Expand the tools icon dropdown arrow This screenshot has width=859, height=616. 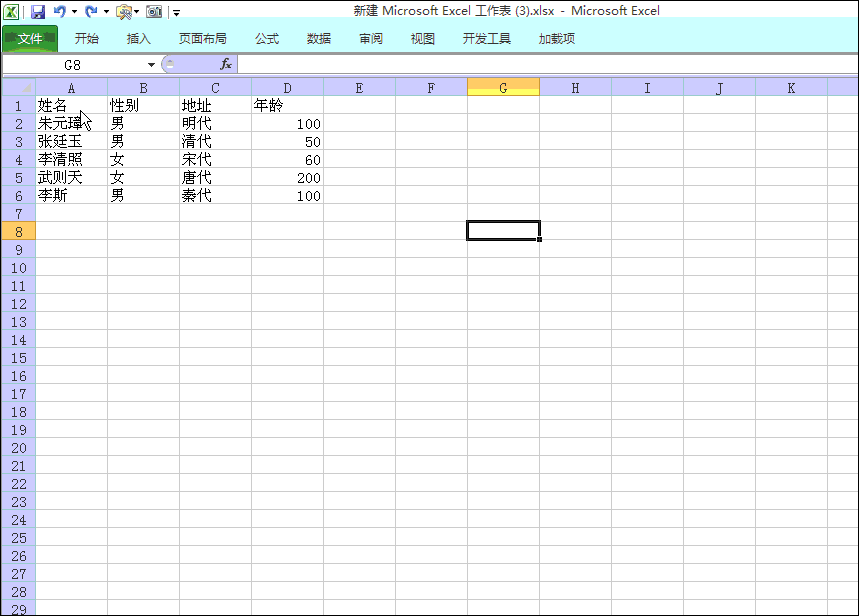[x=136, y=12]
